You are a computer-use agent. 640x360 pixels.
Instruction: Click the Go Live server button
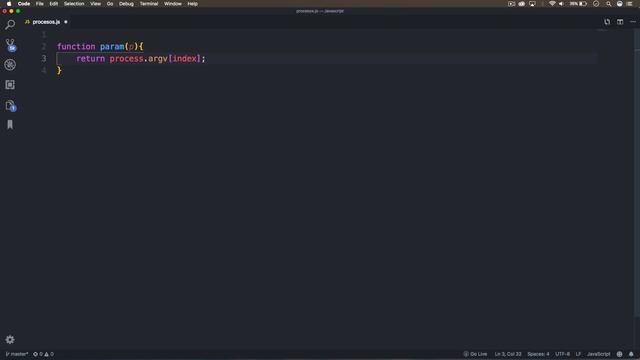pyautogui.click(x=476, y=354)
